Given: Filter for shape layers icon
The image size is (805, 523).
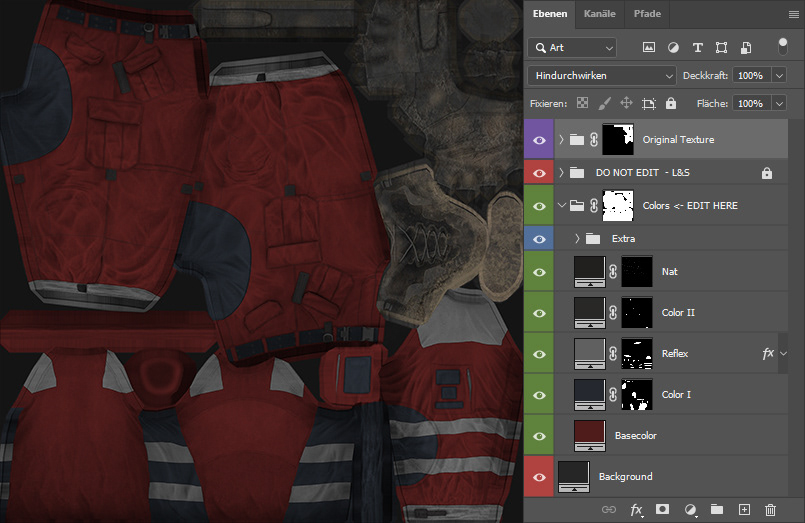Looking at the screenshot, I should pos(721,48).
